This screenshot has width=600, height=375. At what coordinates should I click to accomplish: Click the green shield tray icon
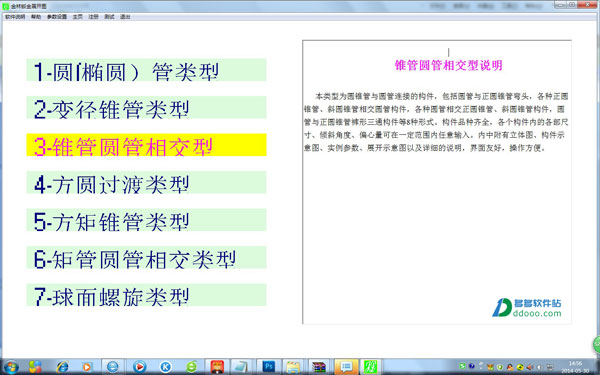(500, 367)
